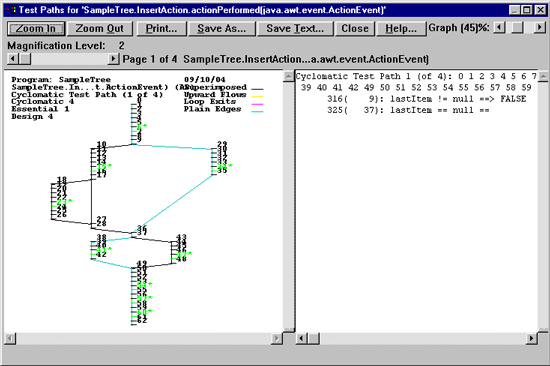550x366 pixels.
Task: Click the Zoom In button
Action: pos(36,28)
